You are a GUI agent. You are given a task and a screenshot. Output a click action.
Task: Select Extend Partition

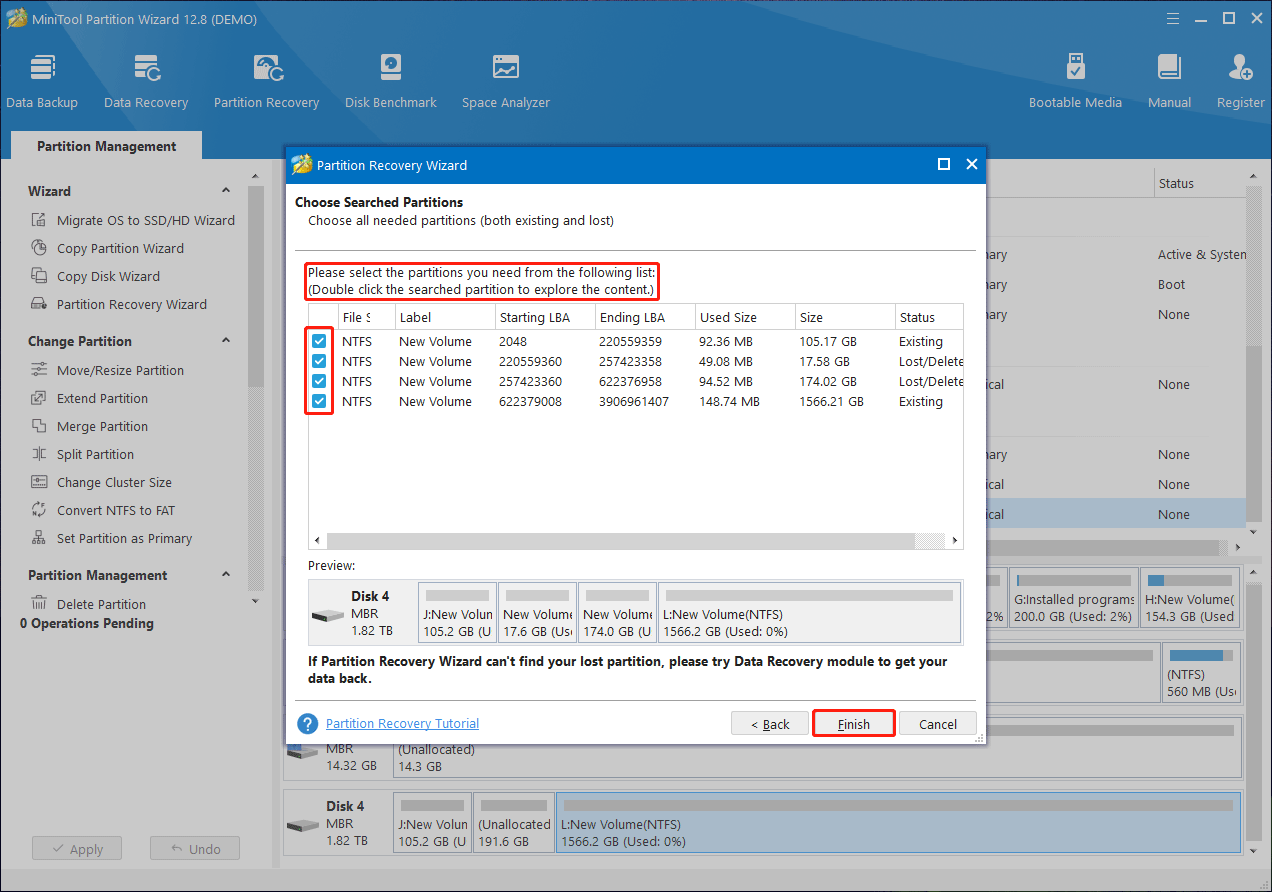[x=102, y=398]
